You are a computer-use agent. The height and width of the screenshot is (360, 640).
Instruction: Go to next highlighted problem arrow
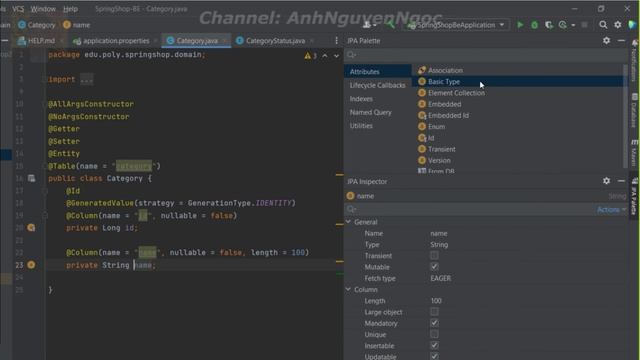pyautogui.click(x=336, y=56)
